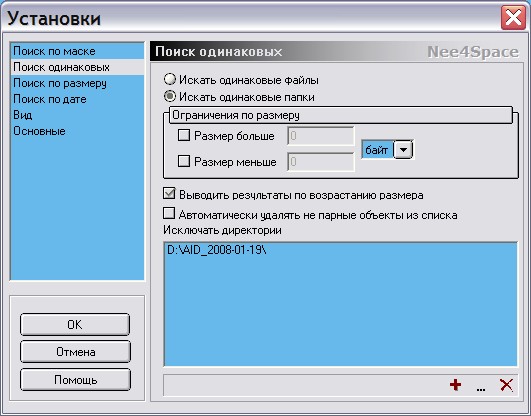This screenshot has height=416, width=531.
Task: Select Искать одинаковые папки radio button
Action: tap(170, 97)
